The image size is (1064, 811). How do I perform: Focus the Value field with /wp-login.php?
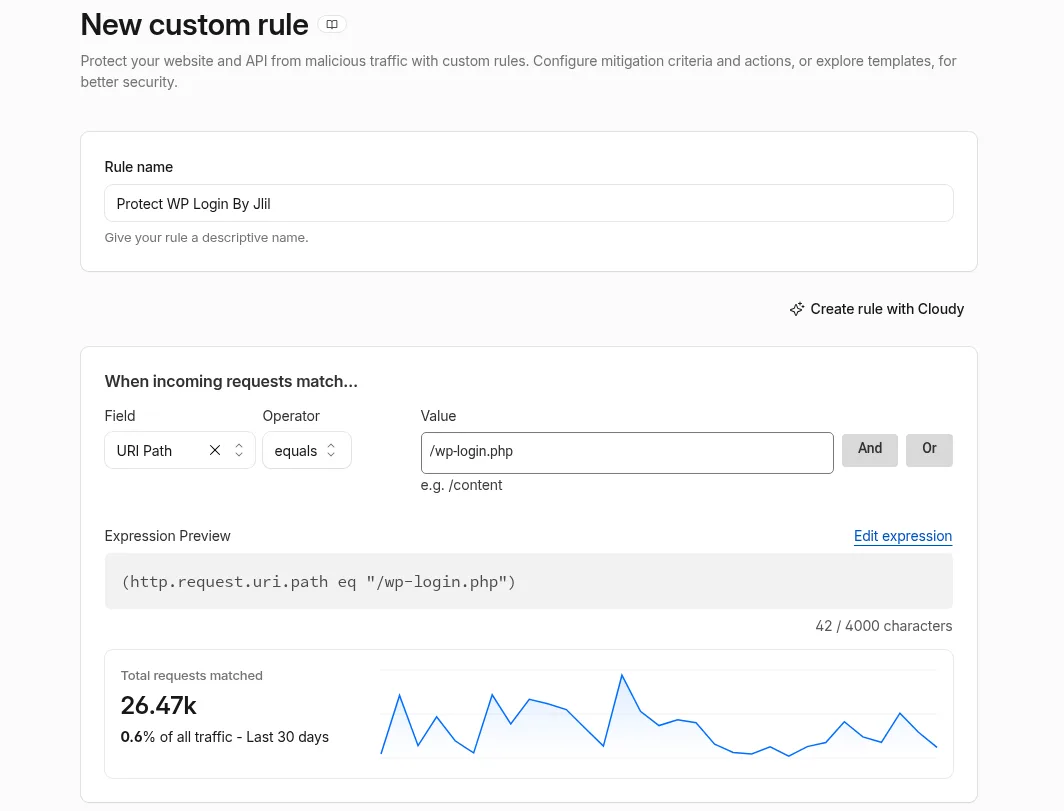(627, 453)
